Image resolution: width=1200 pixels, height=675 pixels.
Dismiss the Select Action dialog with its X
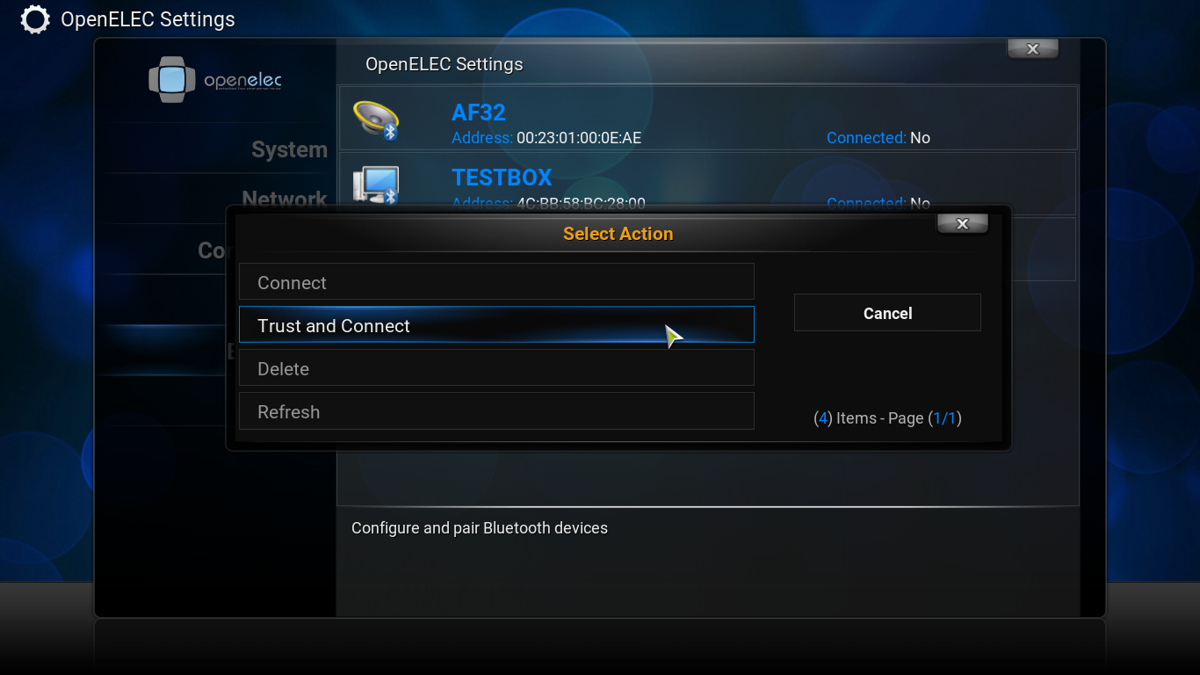tap(962, 223)
